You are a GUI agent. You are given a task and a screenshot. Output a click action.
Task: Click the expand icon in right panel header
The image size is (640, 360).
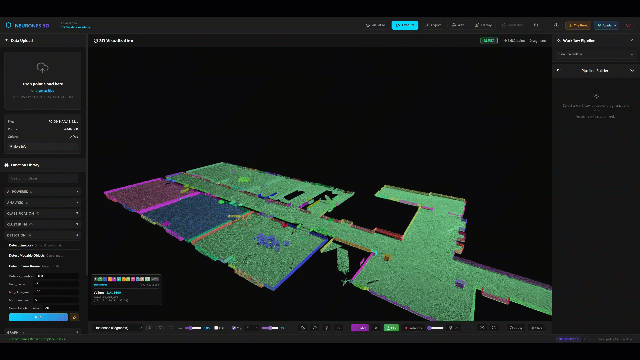pos(631,40)
